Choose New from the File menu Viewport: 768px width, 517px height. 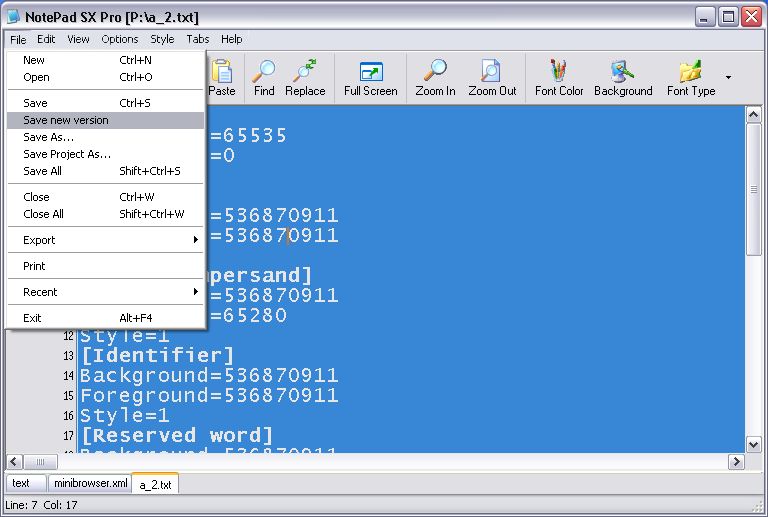[105, 60]
